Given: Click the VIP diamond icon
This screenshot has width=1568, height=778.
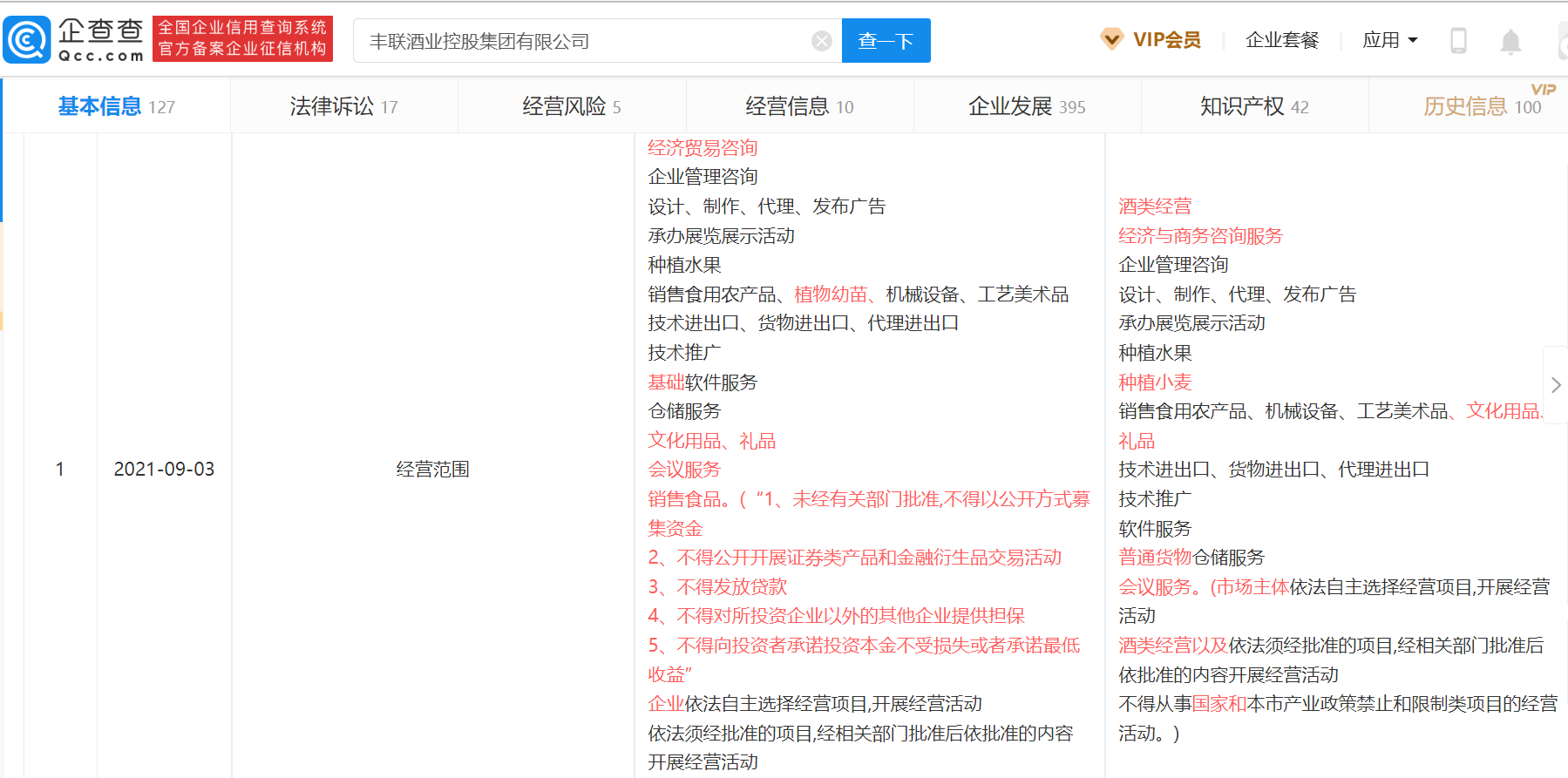Looking at the screenshot, I should 1111,39.
